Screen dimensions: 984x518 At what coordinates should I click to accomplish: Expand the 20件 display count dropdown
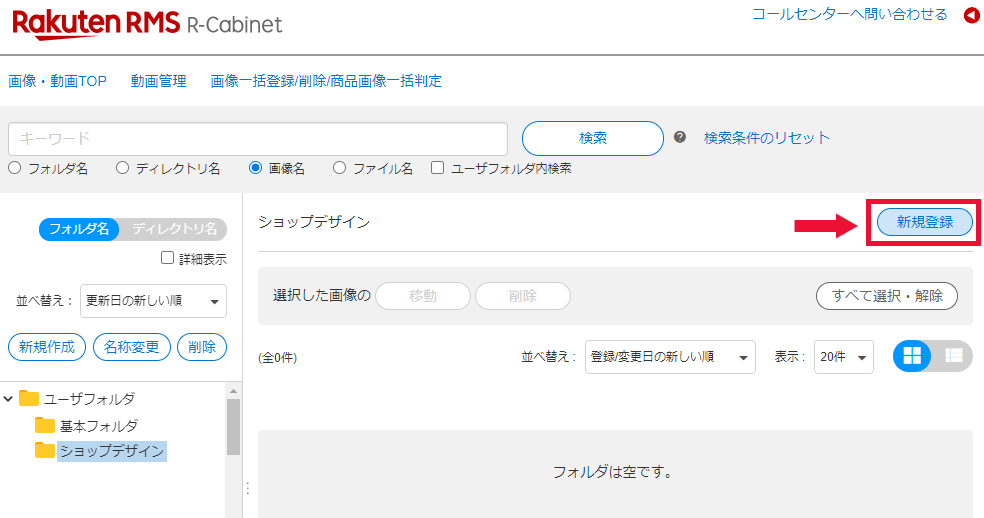pos(843,357)
